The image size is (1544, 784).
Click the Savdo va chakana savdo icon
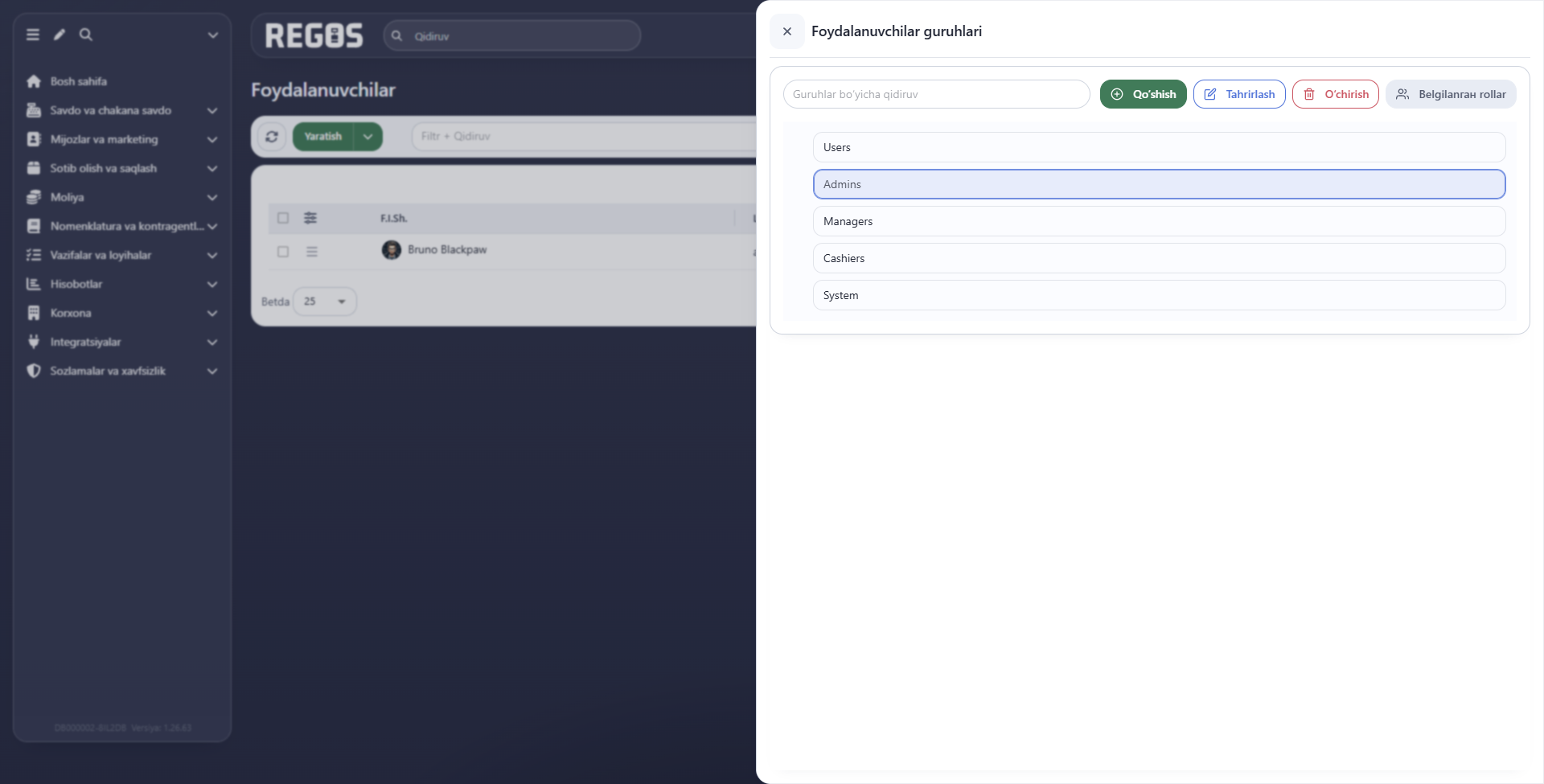coord(34,110)
